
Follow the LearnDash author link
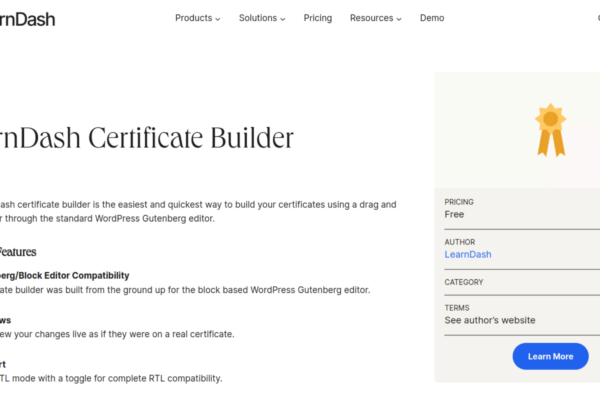[468, 254]
